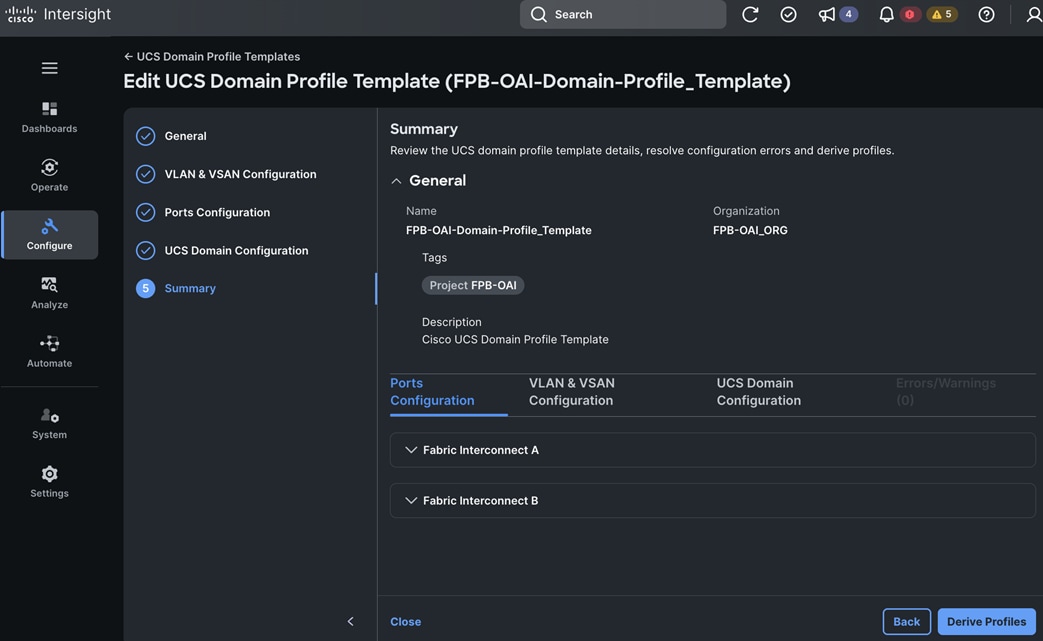1043x641 pixels.
Task: Open the notifications bell
Action: [886, 15]
